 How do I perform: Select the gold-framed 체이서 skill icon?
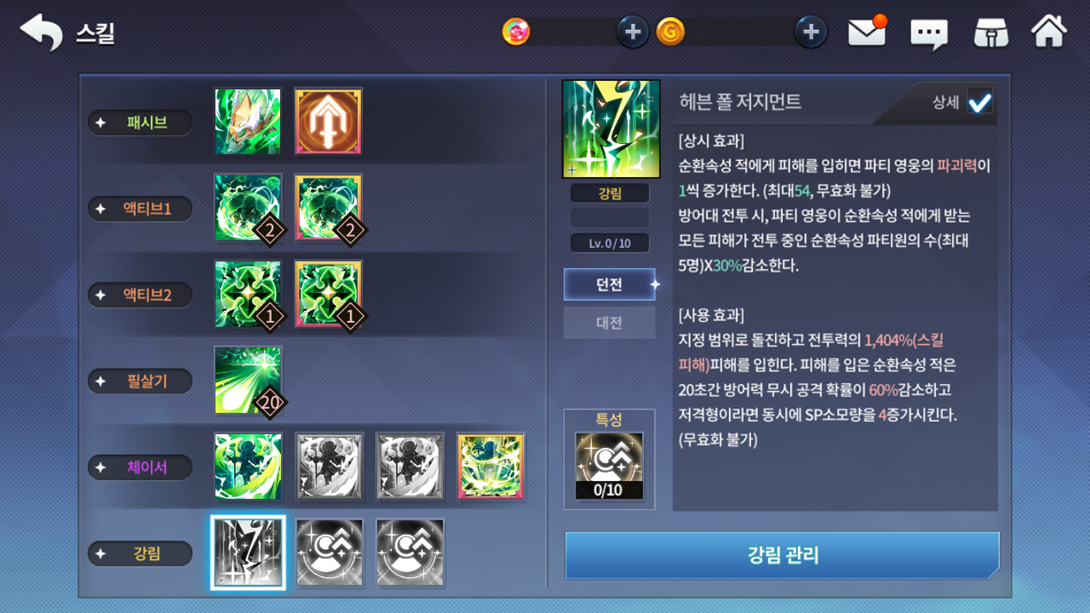pos(490,466)
